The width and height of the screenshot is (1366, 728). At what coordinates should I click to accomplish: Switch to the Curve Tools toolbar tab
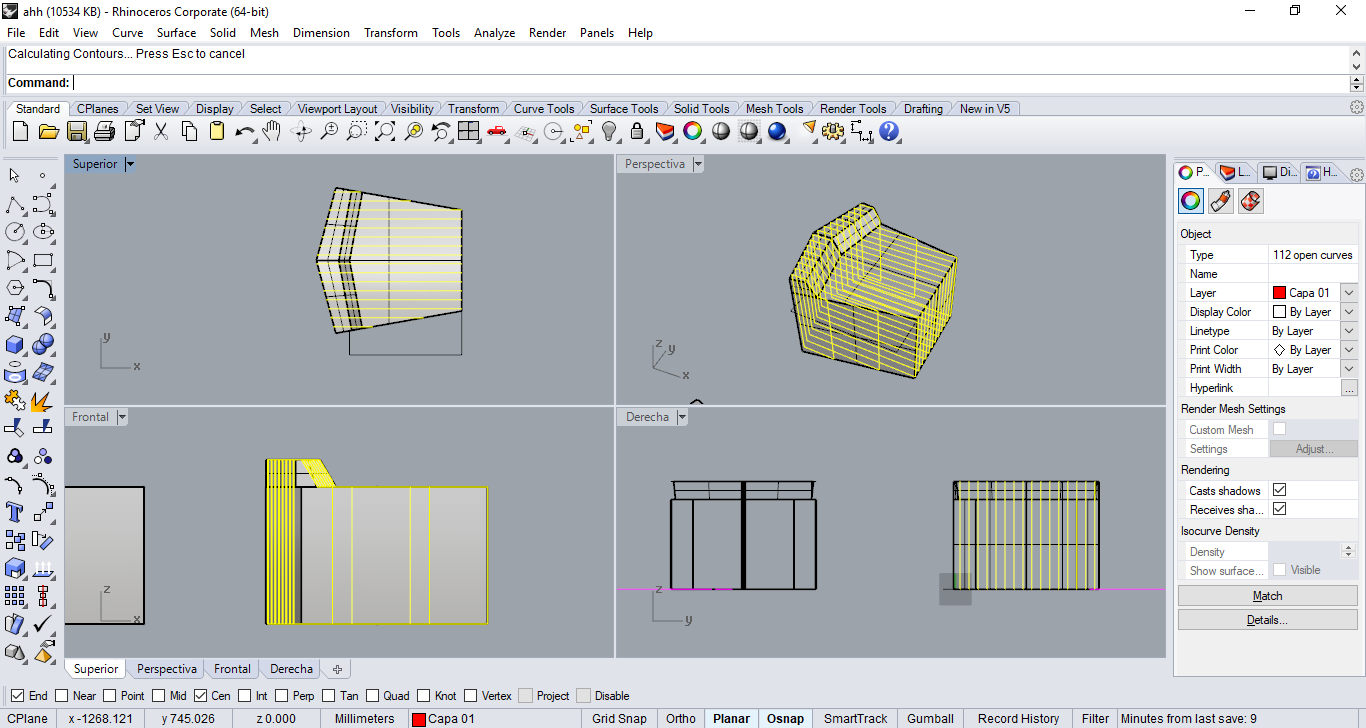[x=544, y=109]
